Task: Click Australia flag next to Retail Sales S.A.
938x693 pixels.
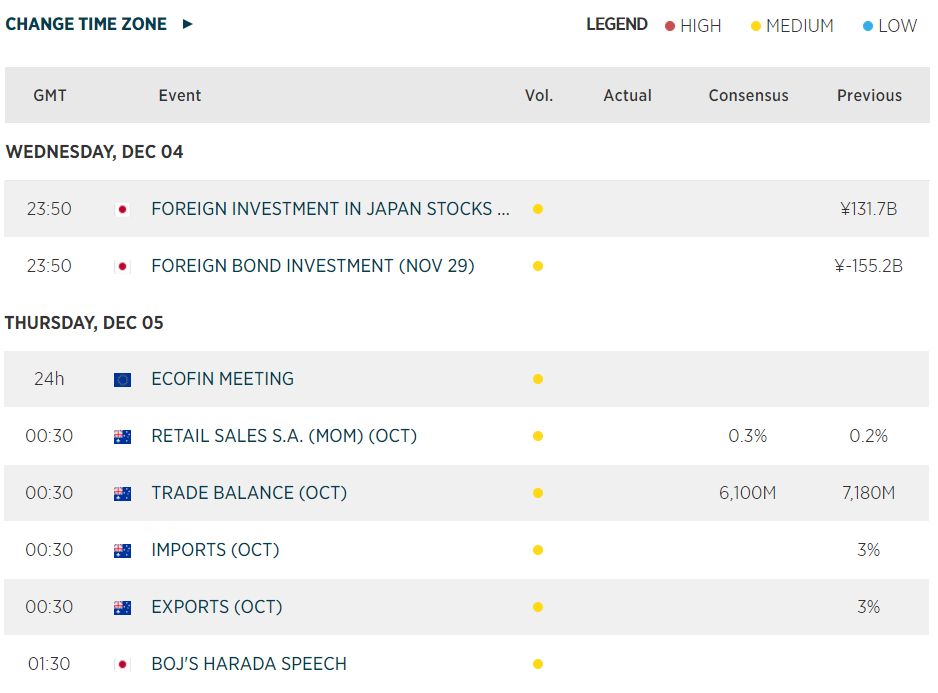Action: (122, 437)
